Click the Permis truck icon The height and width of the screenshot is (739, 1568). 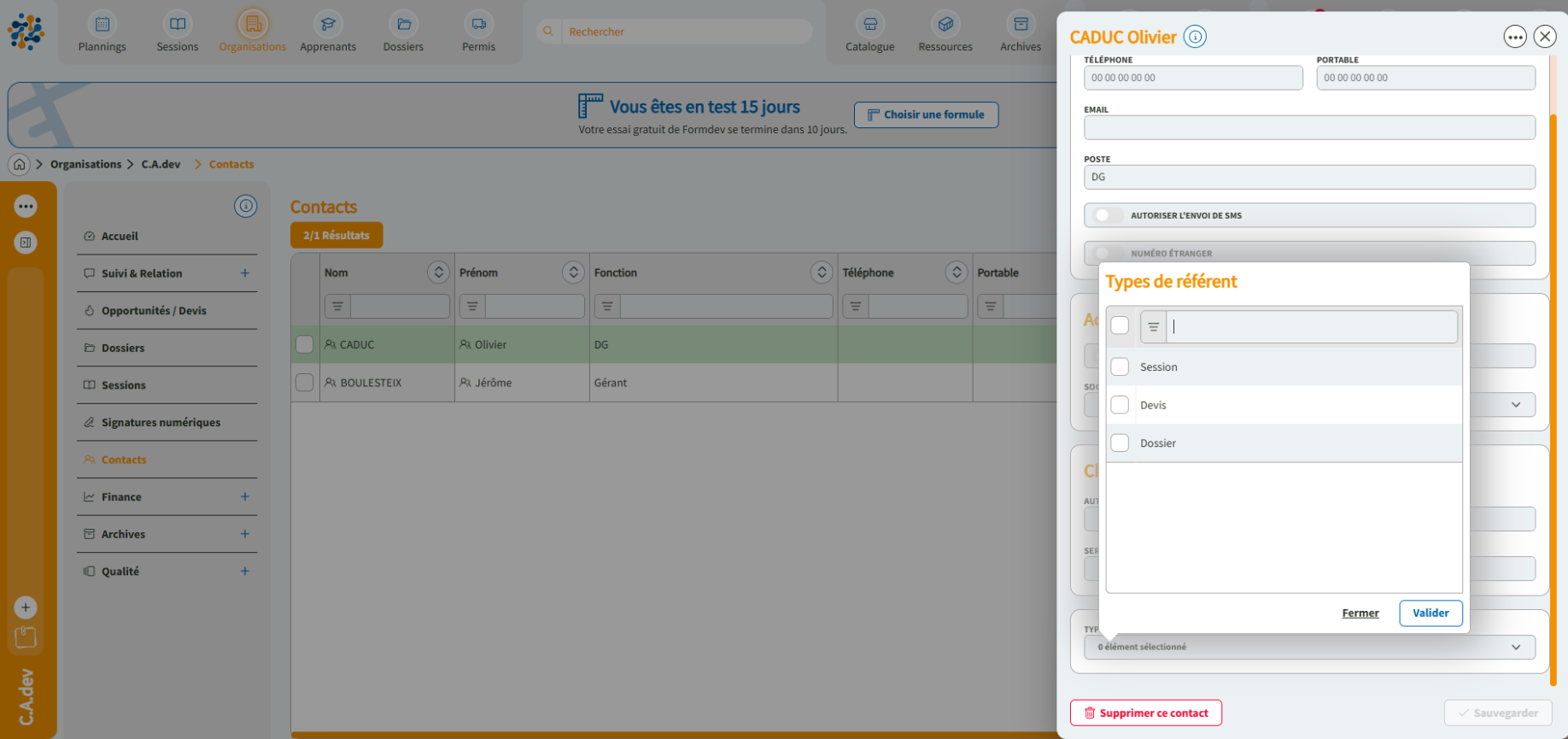point(478,24)
